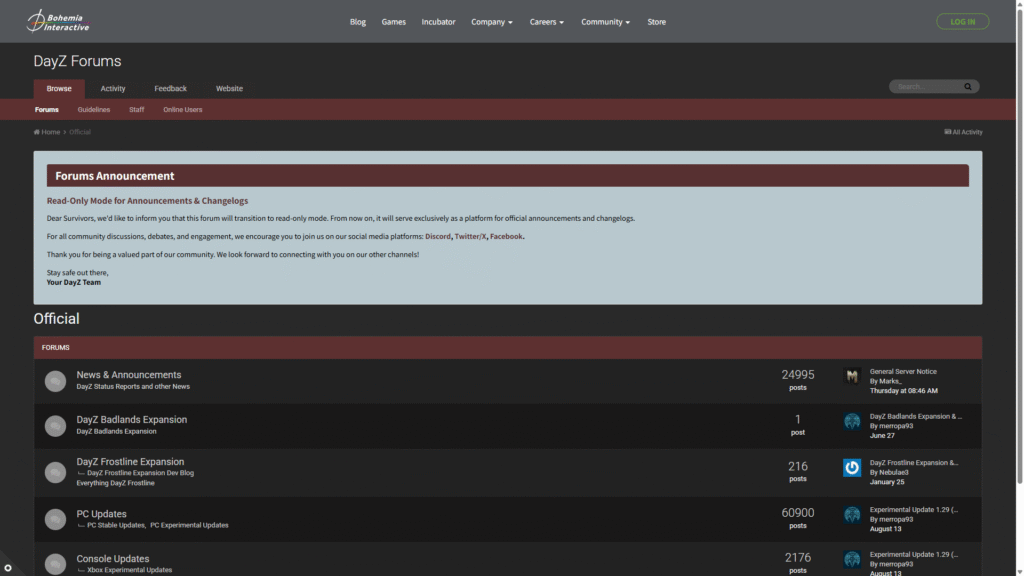1024x576 pixels.
Task: Open the DayZ Frostline Expansion forum
Action: pyautogui.click(x=130, y=462)
